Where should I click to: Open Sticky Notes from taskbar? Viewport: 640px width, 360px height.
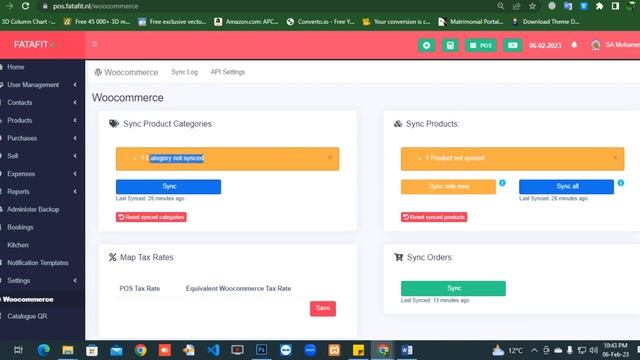358,350
